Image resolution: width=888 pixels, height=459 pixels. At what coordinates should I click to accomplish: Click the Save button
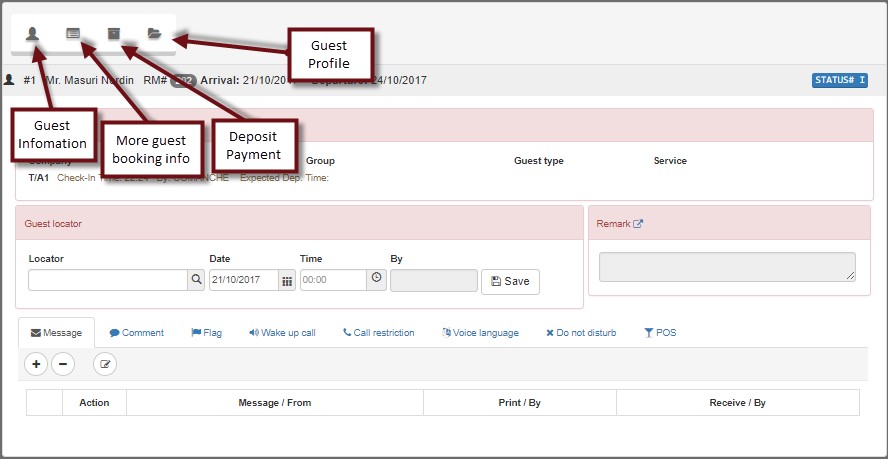pyautogui.click(x=510, y=281)
